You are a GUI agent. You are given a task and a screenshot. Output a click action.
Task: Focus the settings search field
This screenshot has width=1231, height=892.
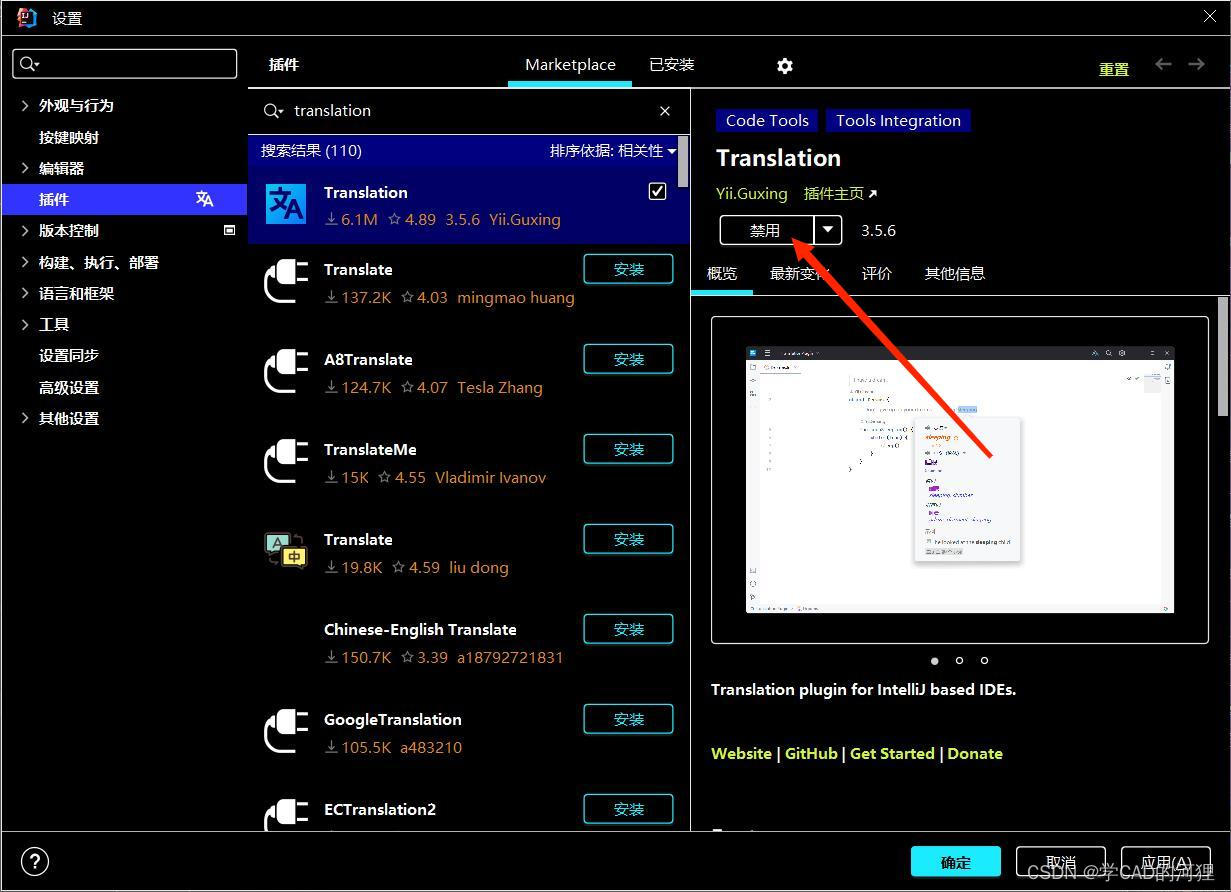click(x=125, y=64)
